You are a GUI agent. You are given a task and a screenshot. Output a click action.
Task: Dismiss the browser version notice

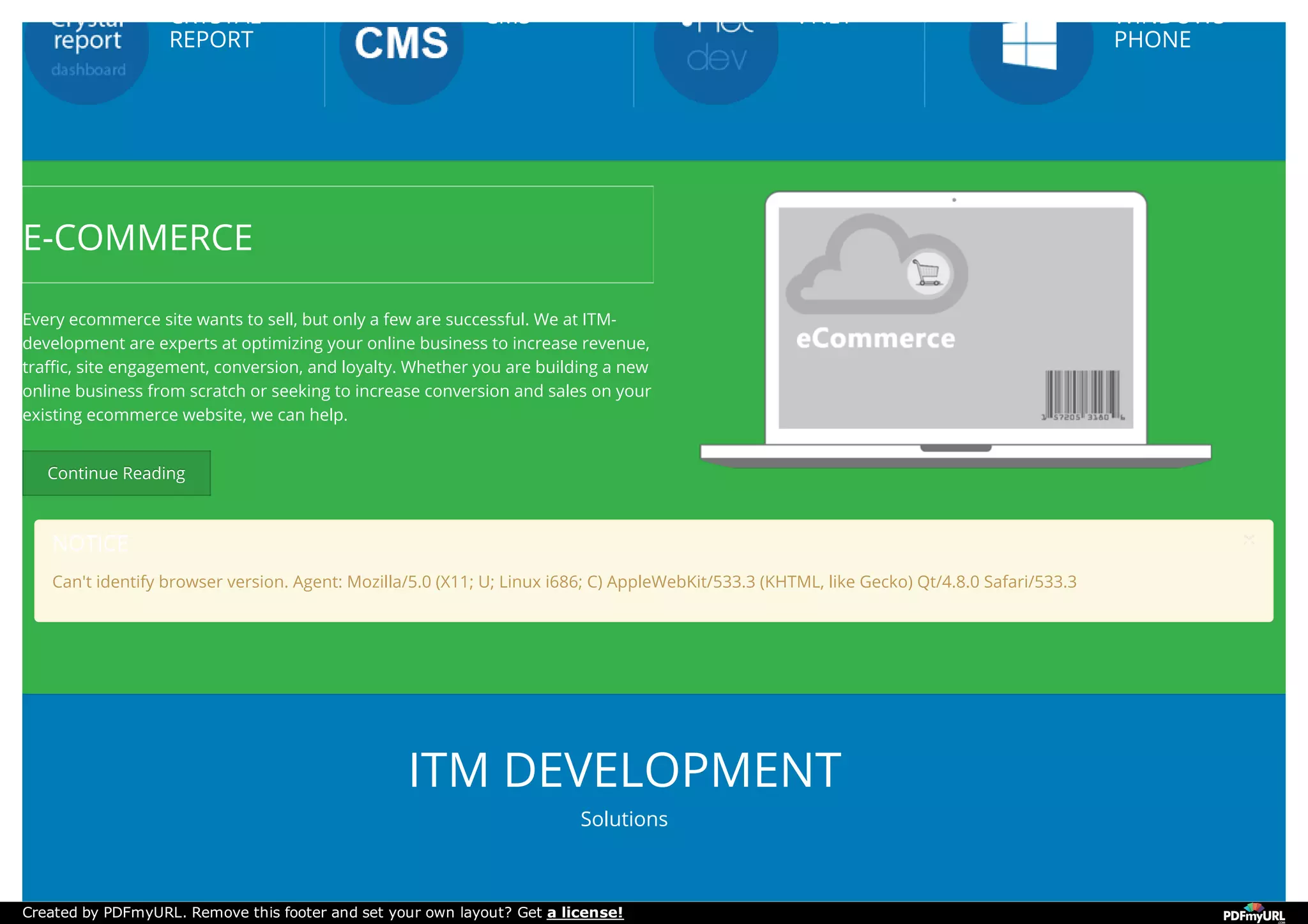pyautogui.click(x=1249, y=540)
